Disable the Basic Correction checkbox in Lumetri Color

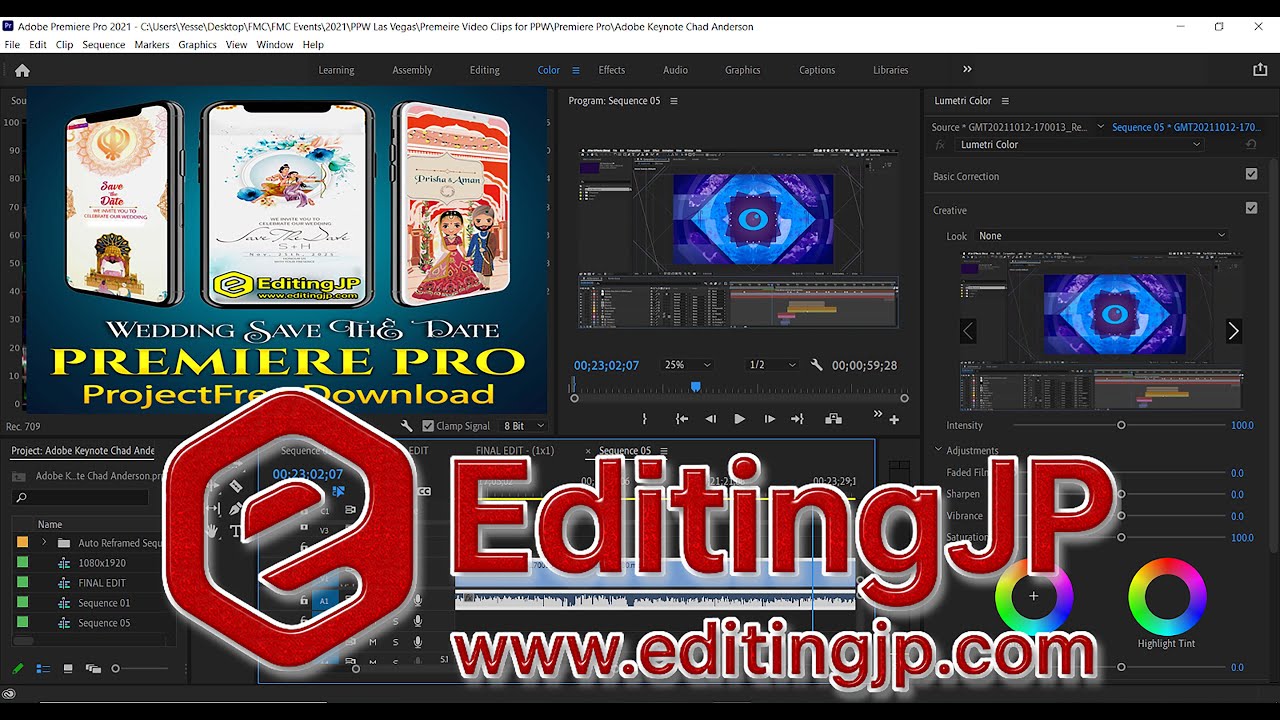(1251, 173)
